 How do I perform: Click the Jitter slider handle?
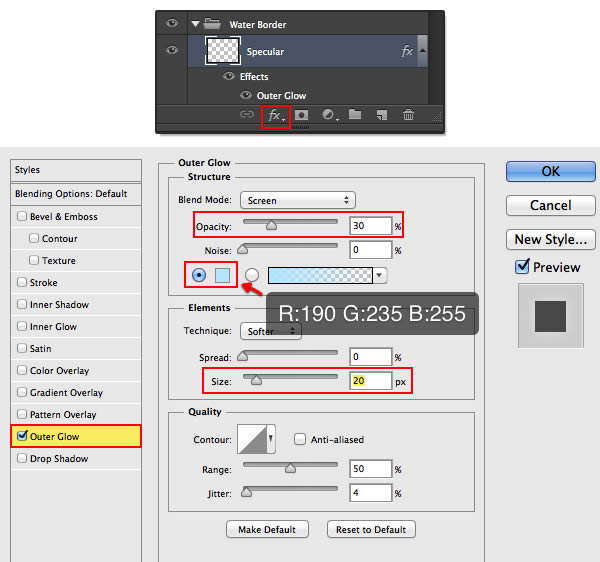[x=246, y=492]
